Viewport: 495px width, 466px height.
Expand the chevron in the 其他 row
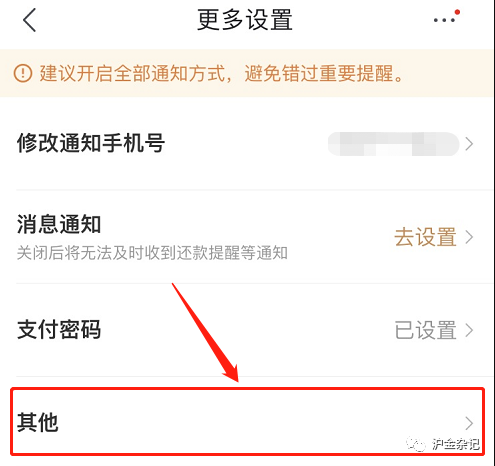point(469,423)
